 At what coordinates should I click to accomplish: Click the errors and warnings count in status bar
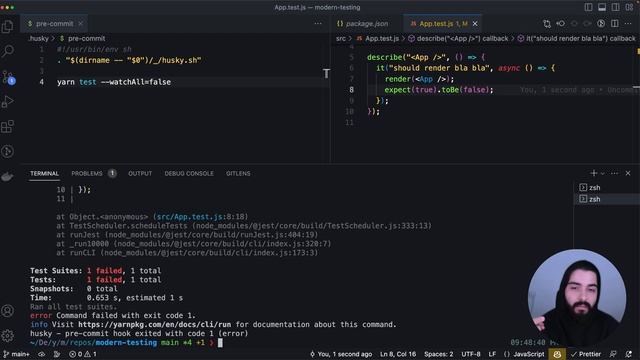[x=83, y=354]
